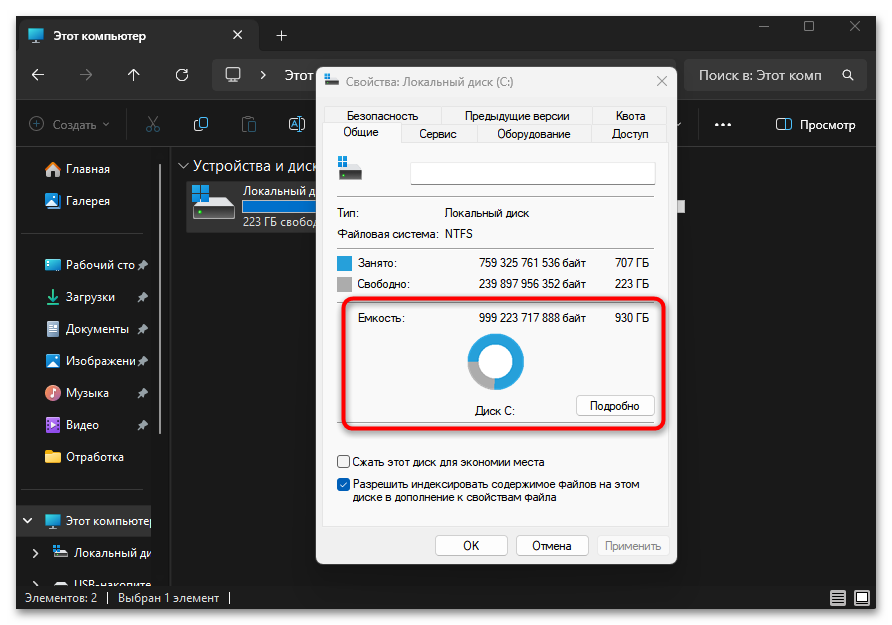Unpin Рабочий стол via its pin icon
The width and height of the screenshot is (892, 625).
click(x=143, y=265)
